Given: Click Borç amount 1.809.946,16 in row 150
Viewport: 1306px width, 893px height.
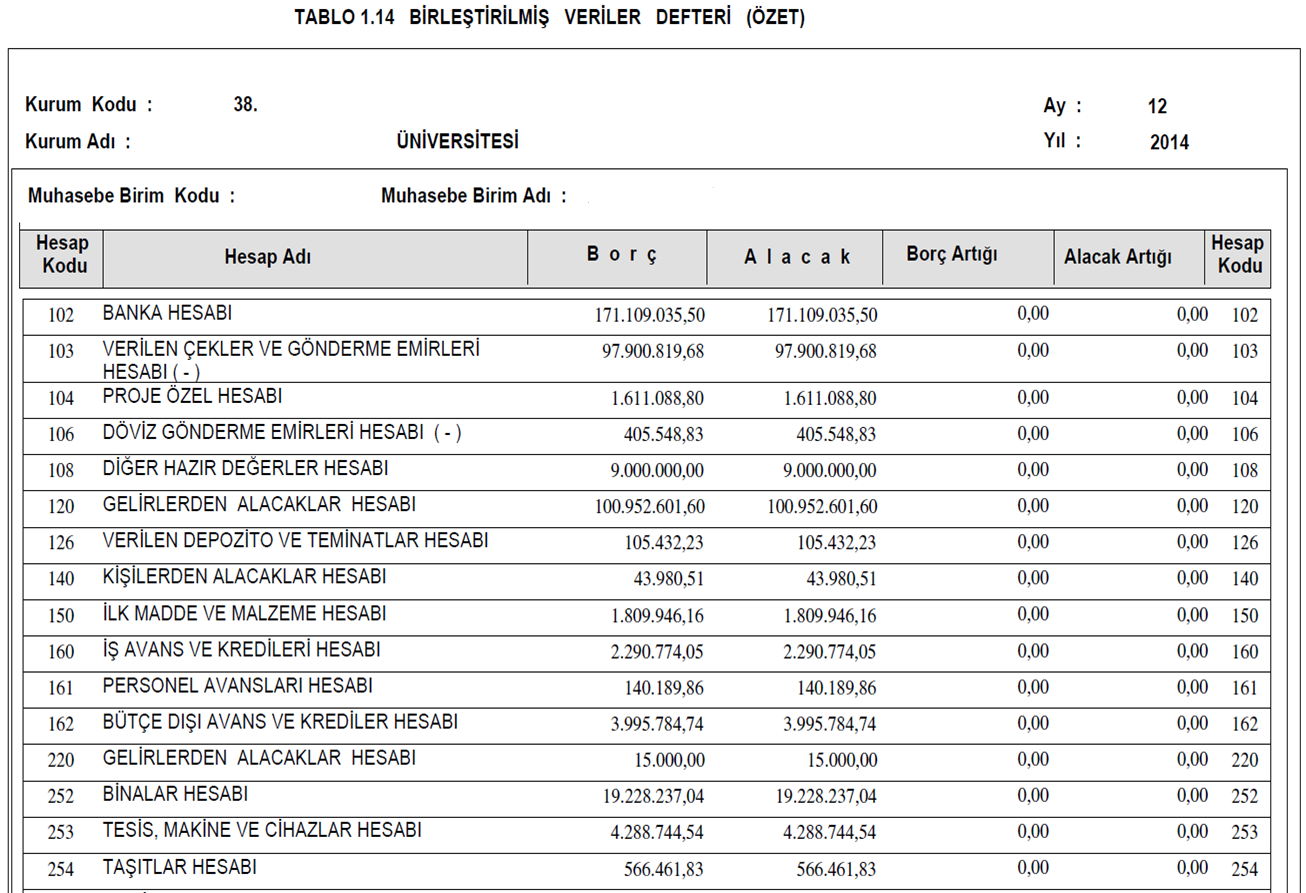Looking at the screenshot, I should (x=657, y=615).
